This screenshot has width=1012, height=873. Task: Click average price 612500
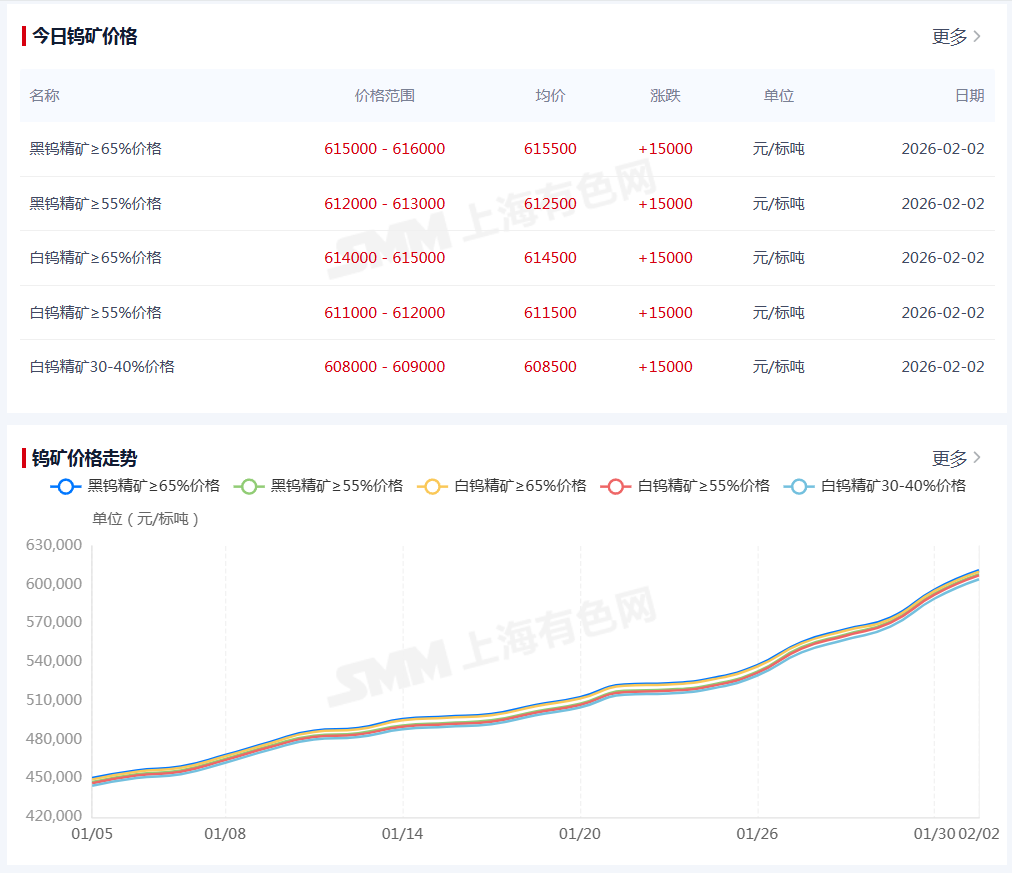[550, 204]
